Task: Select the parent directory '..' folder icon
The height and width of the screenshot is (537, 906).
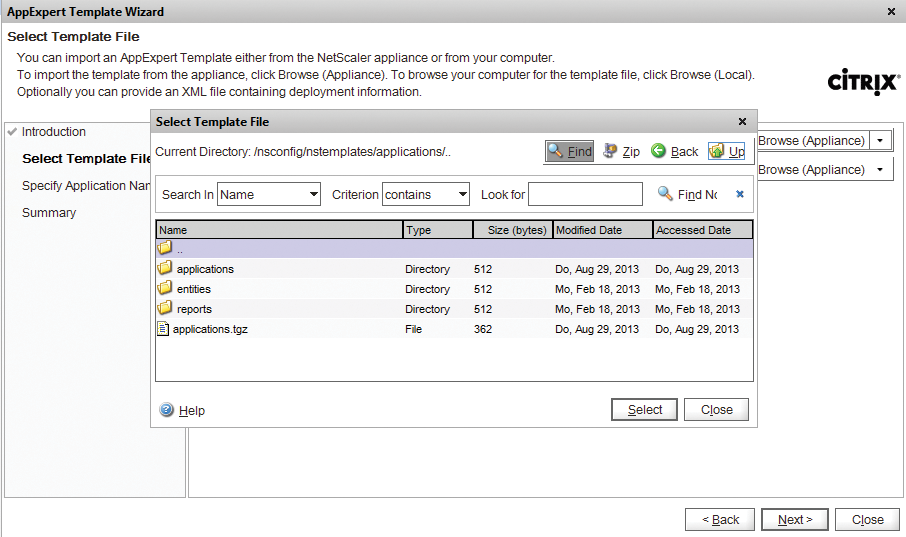Action: 165,248
